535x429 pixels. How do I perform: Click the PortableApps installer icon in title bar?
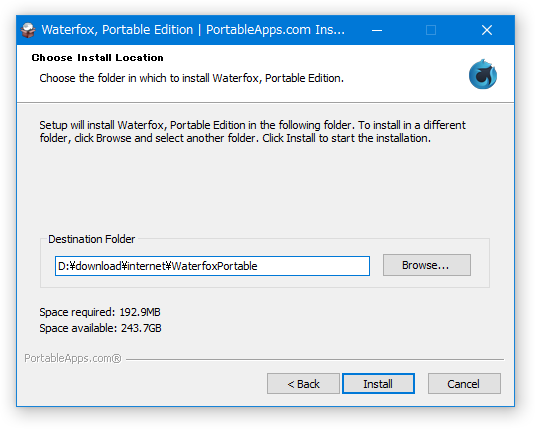[28, 30]
